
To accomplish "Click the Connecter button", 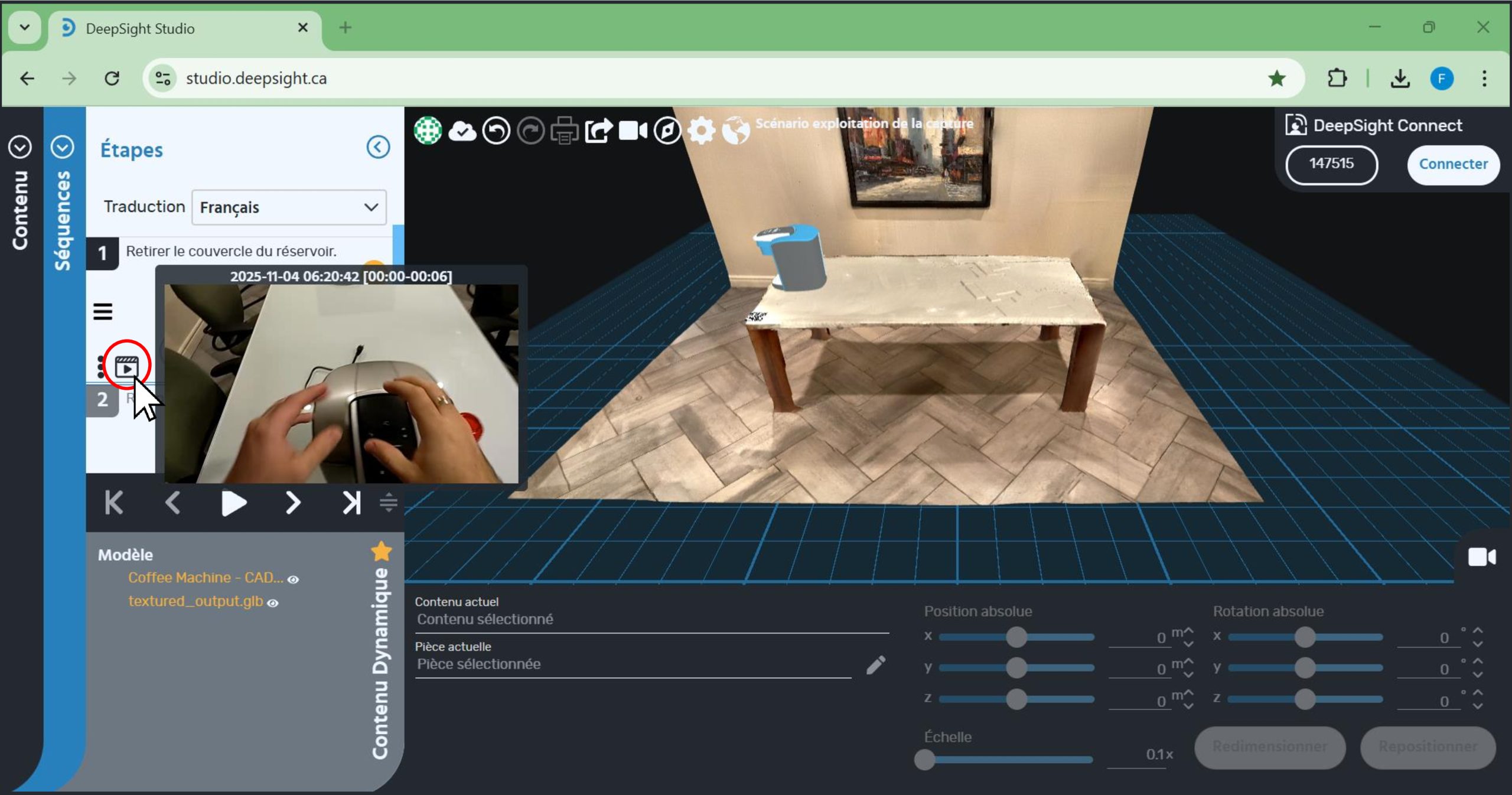I will tap(1452, 164).
